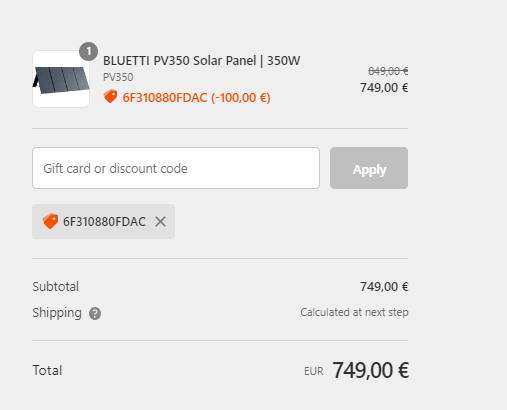
Task: Click the Calculated at next step text
Action: pos(354,312)
